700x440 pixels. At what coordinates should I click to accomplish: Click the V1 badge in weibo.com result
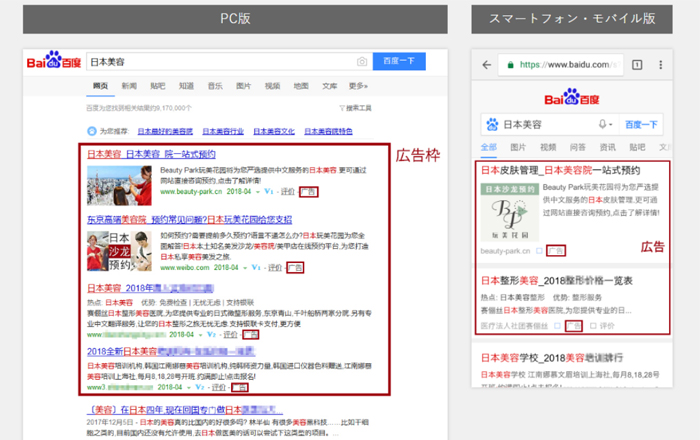click(x=256, y=267)
